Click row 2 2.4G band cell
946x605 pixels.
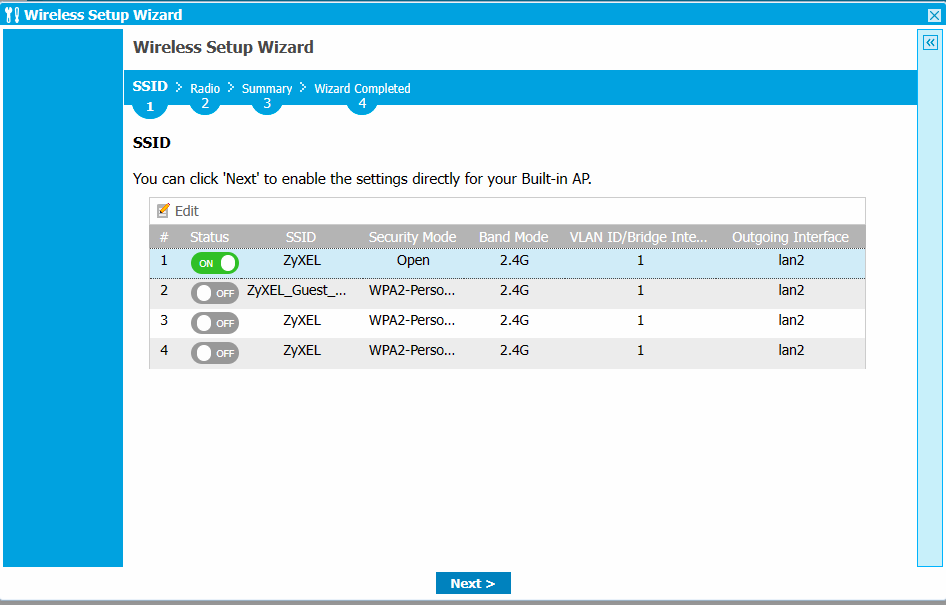(x=514, y=290)
